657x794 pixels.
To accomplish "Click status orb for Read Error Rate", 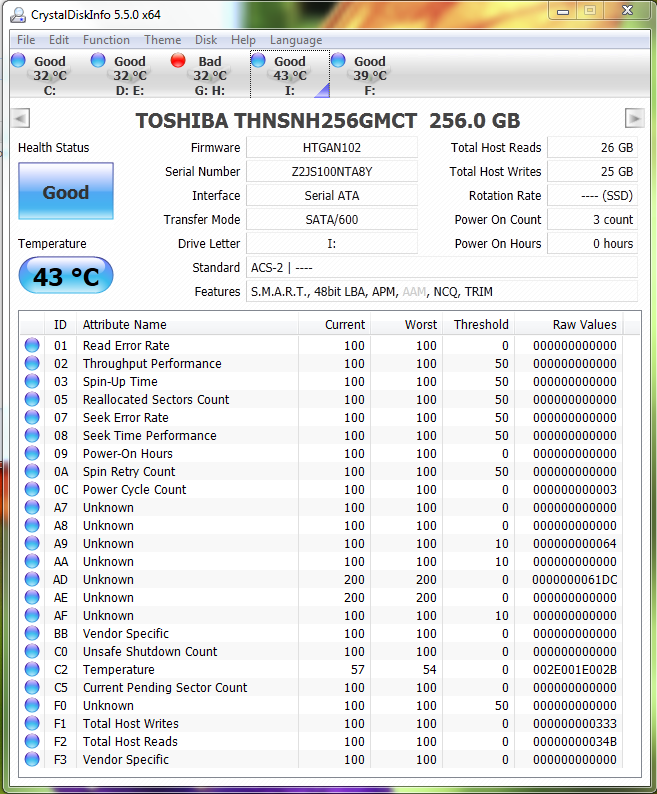I will (32, 346).
